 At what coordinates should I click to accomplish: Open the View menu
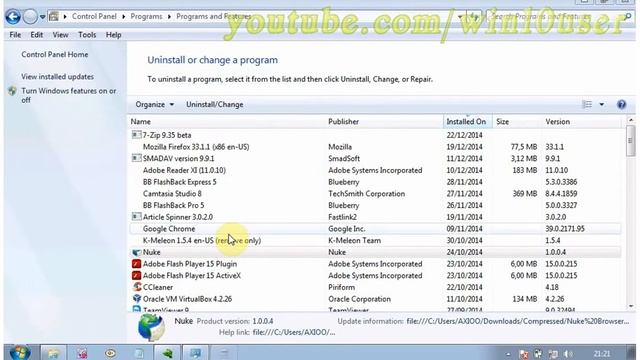tap(60, 35)
